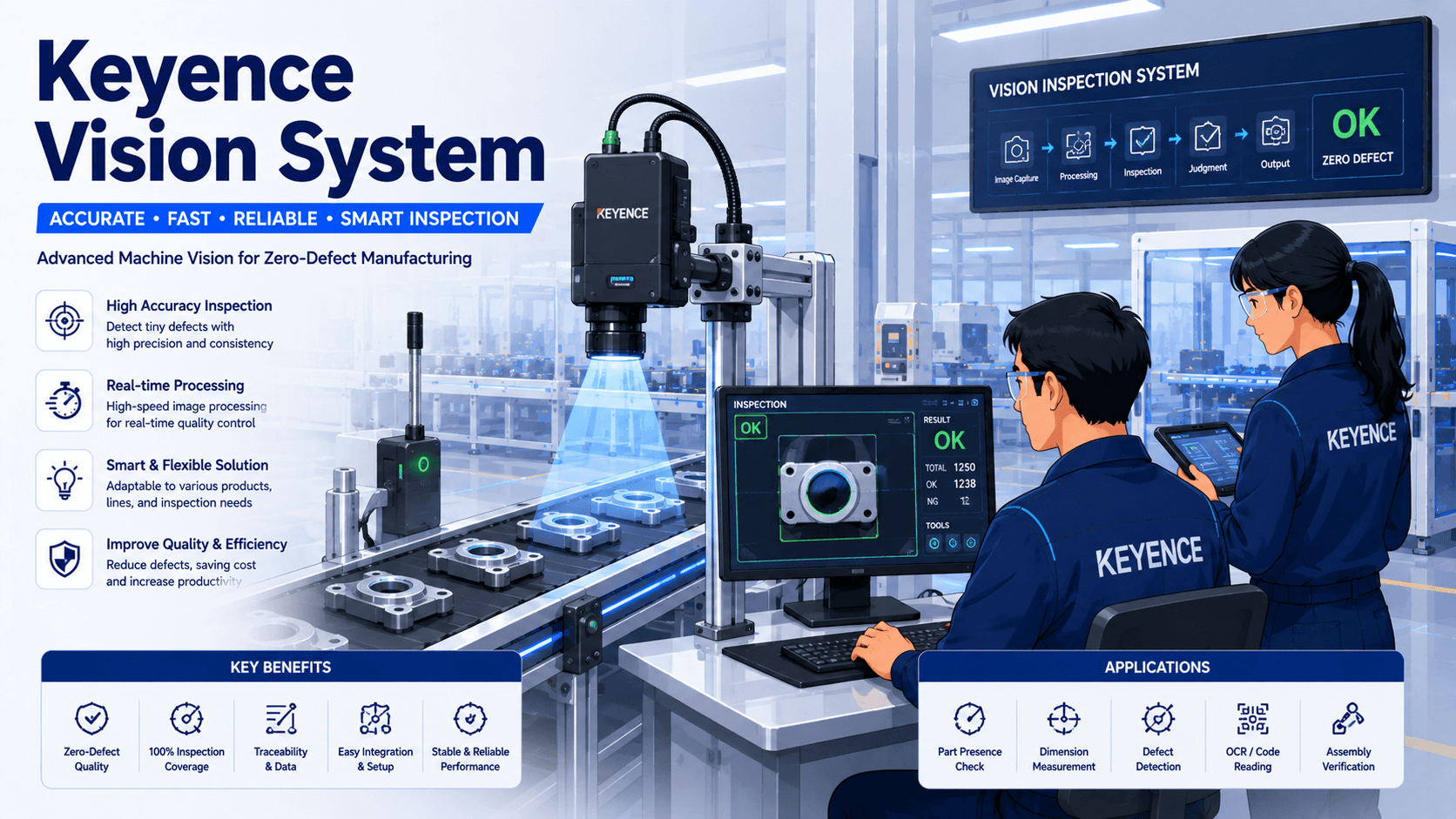Click the Output step icon on wall display
Viewport: 1456px width, 819px height.
pos(1274,131)
